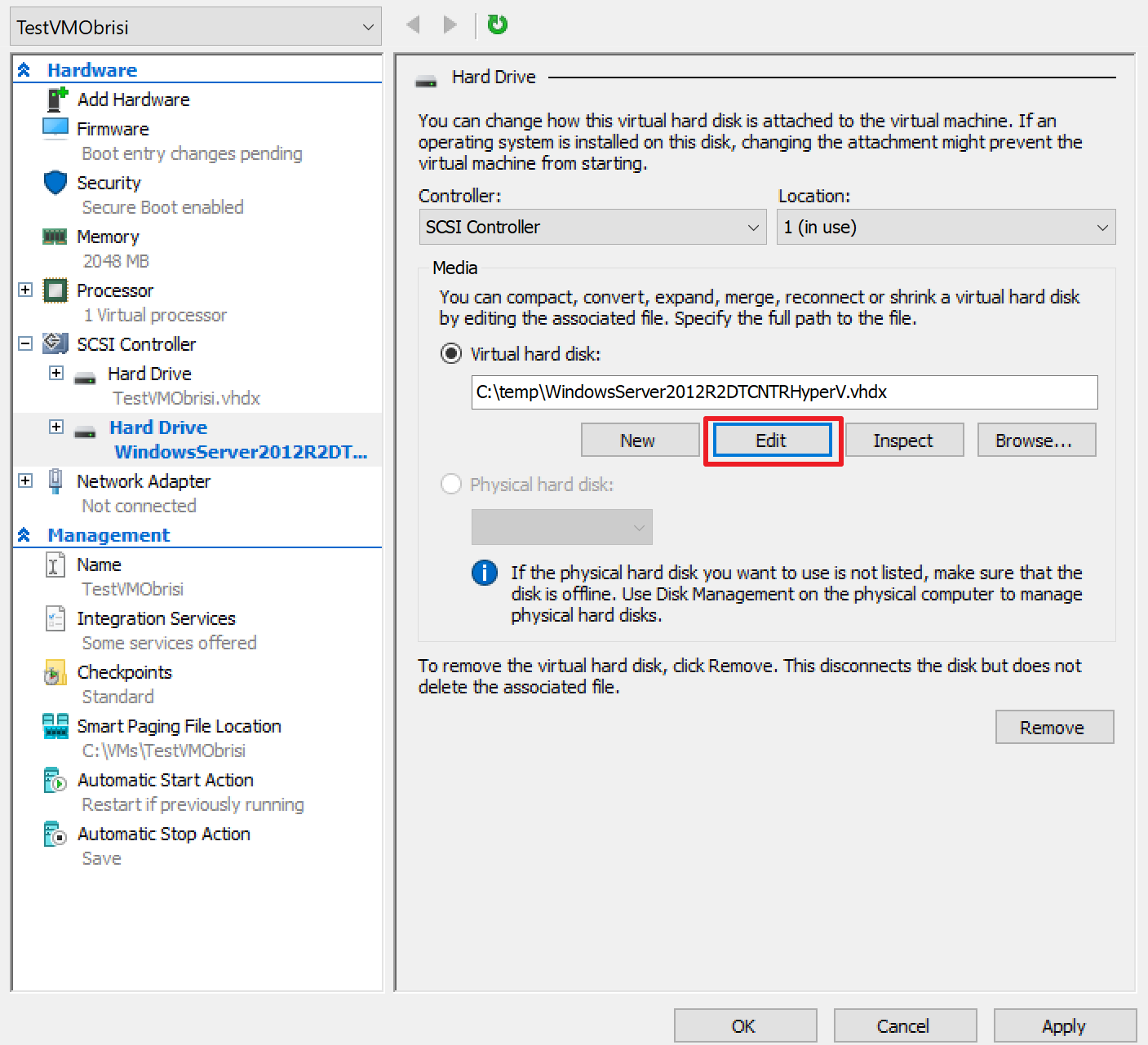1148x1045 pixels.
Task: Select the Checkpoints icon under Management
Action: point(54,672)
